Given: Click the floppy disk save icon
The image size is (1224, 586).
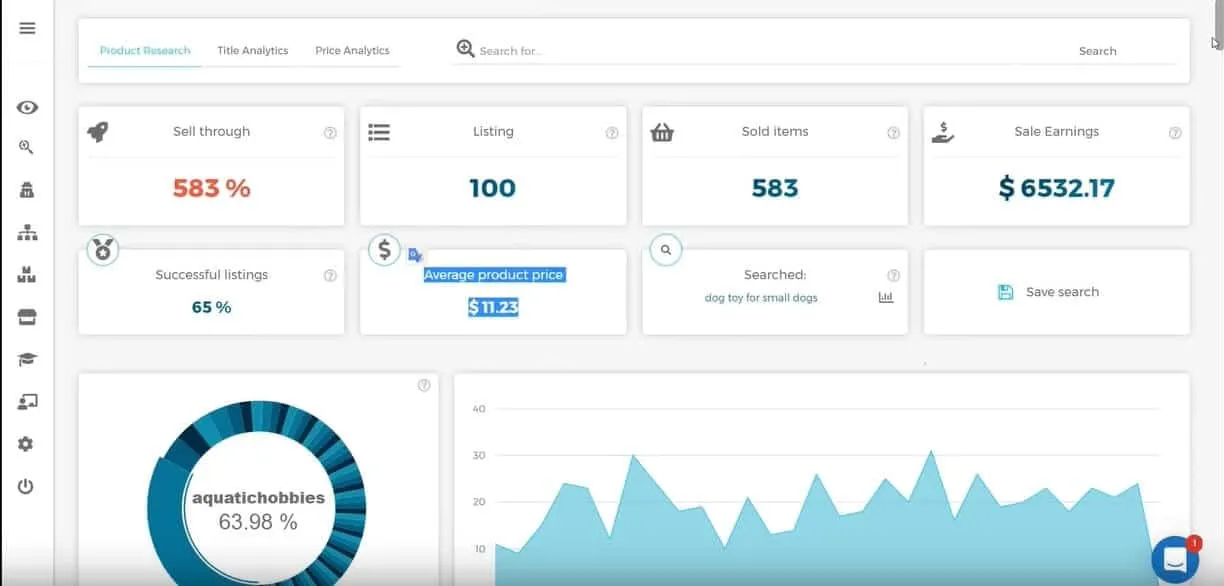Looking at the screenshot, I should tap(1006, 292).
